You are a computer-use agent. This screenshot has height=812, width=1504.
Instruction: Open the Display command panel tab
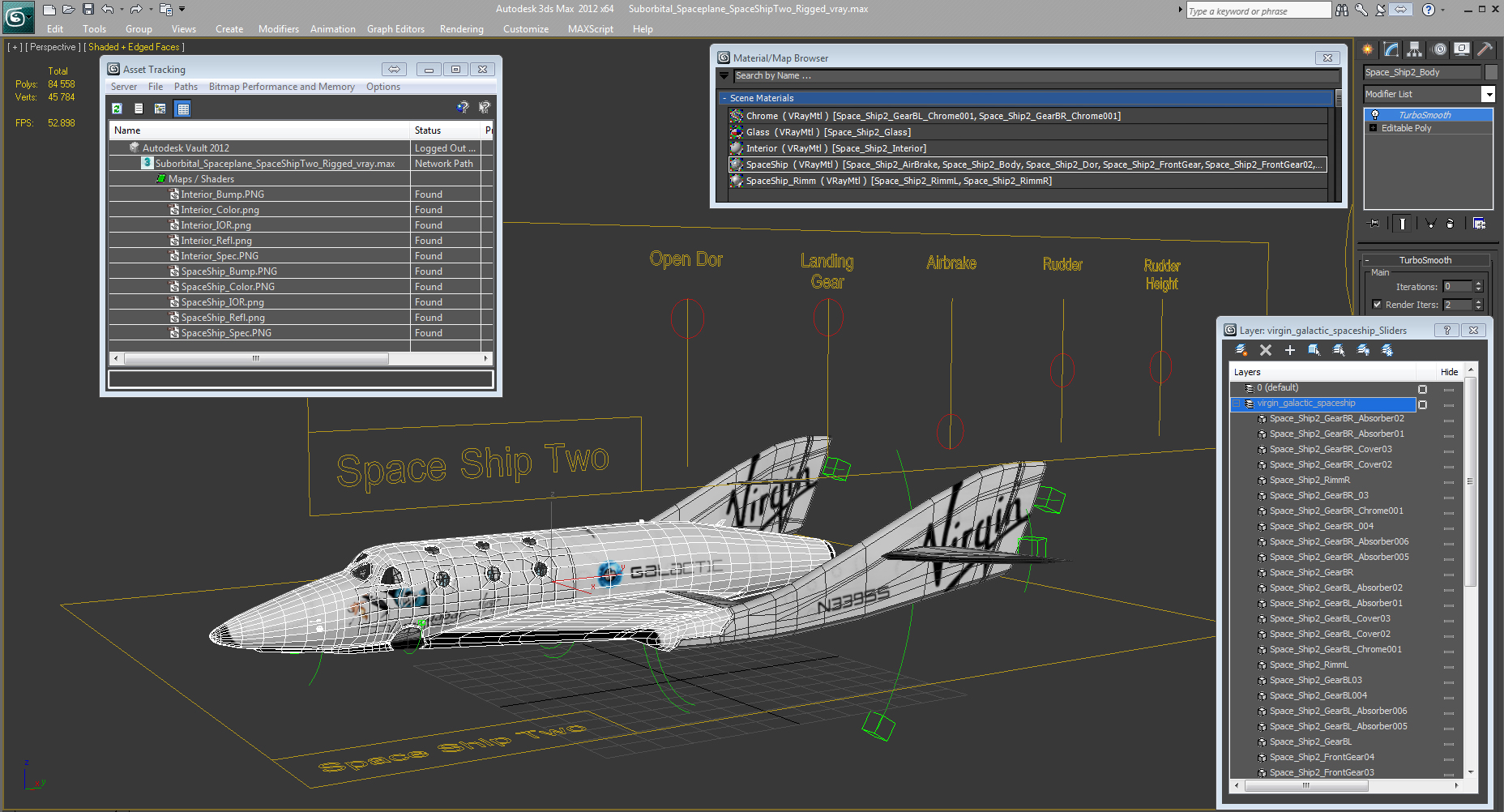tap(1462, 49)
